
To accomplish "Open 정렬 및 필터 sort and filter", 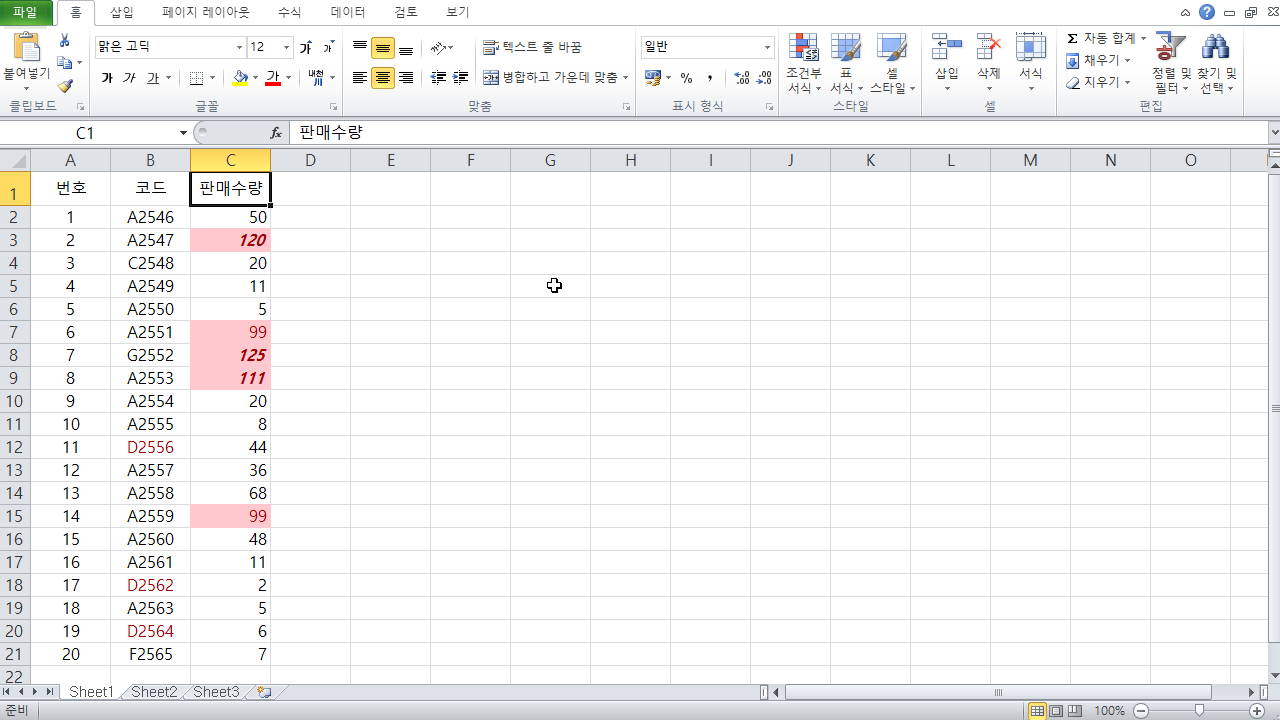I will (1171, 63).
